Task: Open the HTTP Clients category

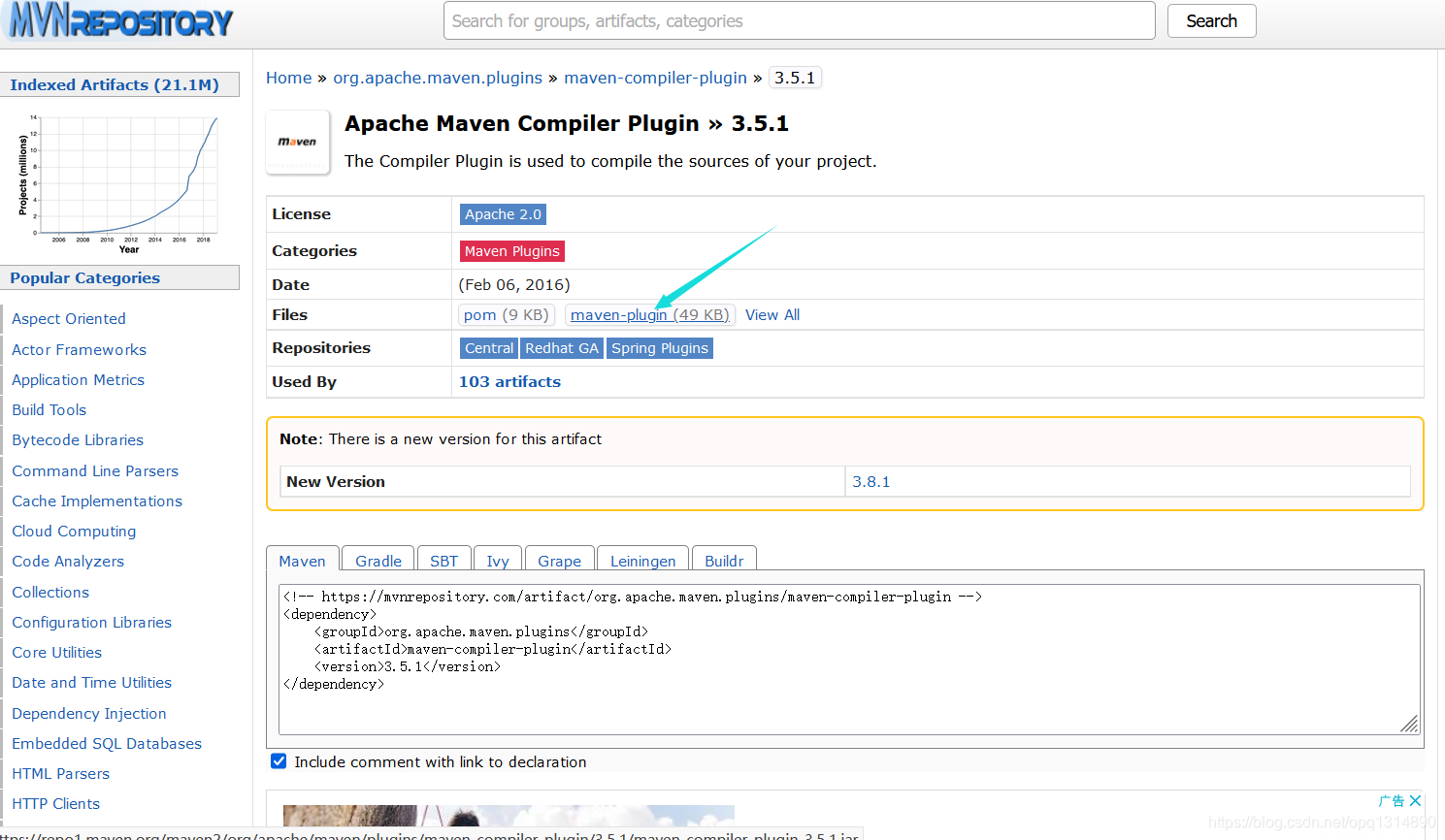Action: (55, 803)
